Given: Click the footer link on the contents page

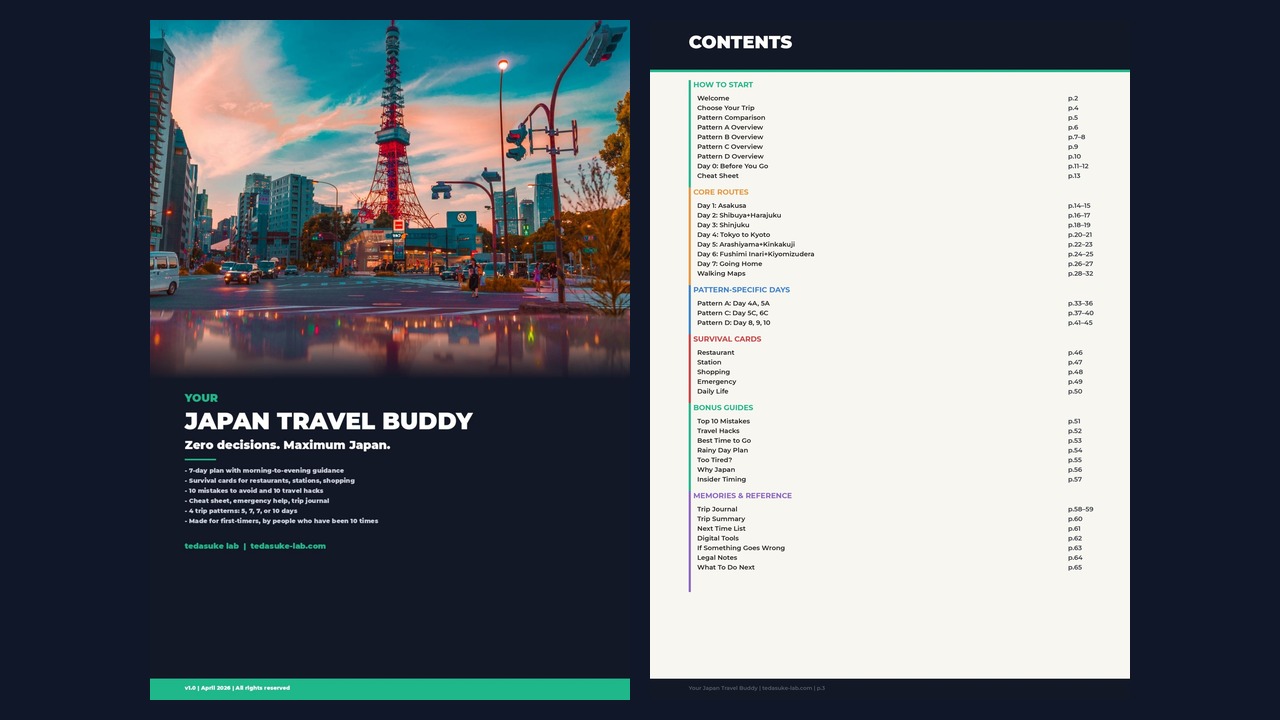Looking at the screenshot, I should click(x=757, y=688).
